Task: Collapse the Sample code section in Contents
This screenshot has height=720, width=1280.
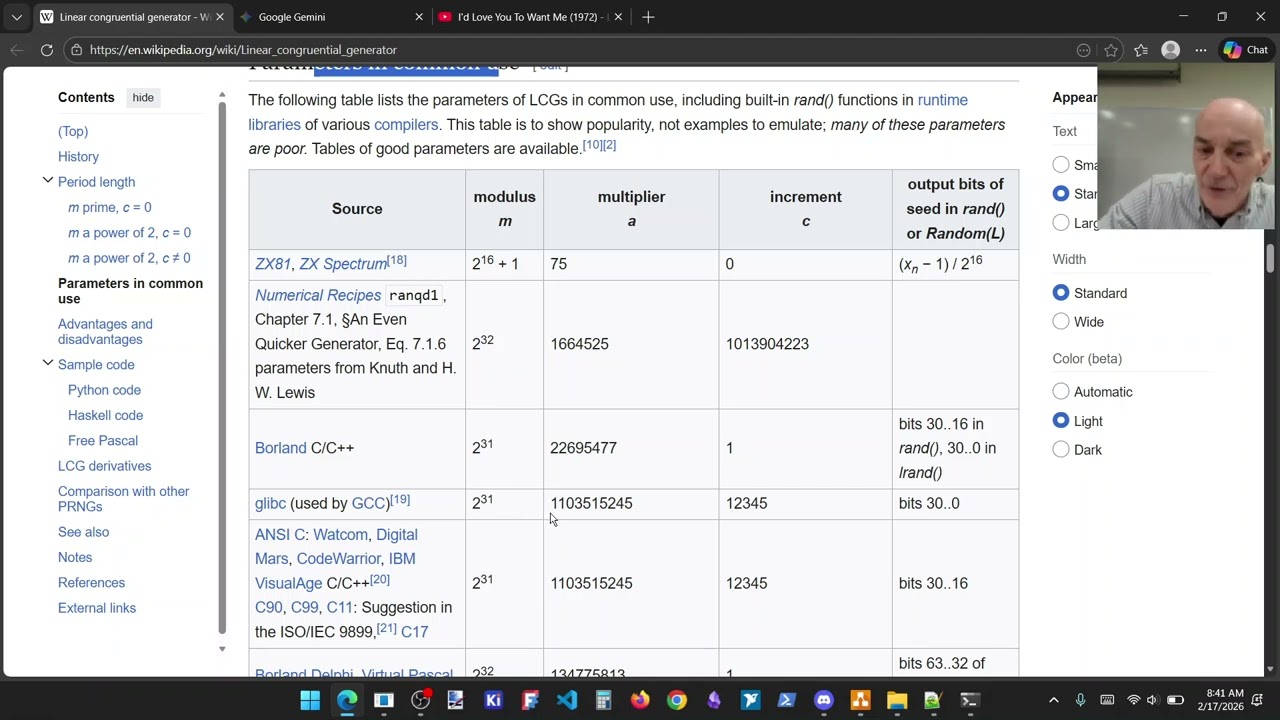Action: 47,364
